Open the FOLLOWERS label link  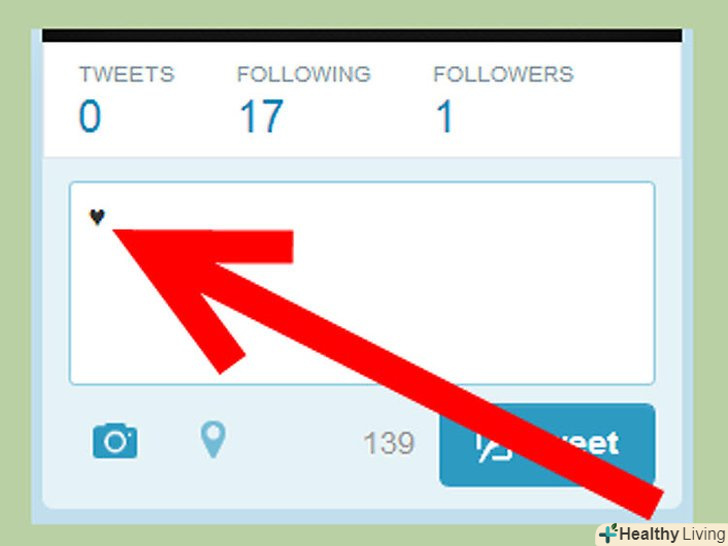(x=503, y=74)
